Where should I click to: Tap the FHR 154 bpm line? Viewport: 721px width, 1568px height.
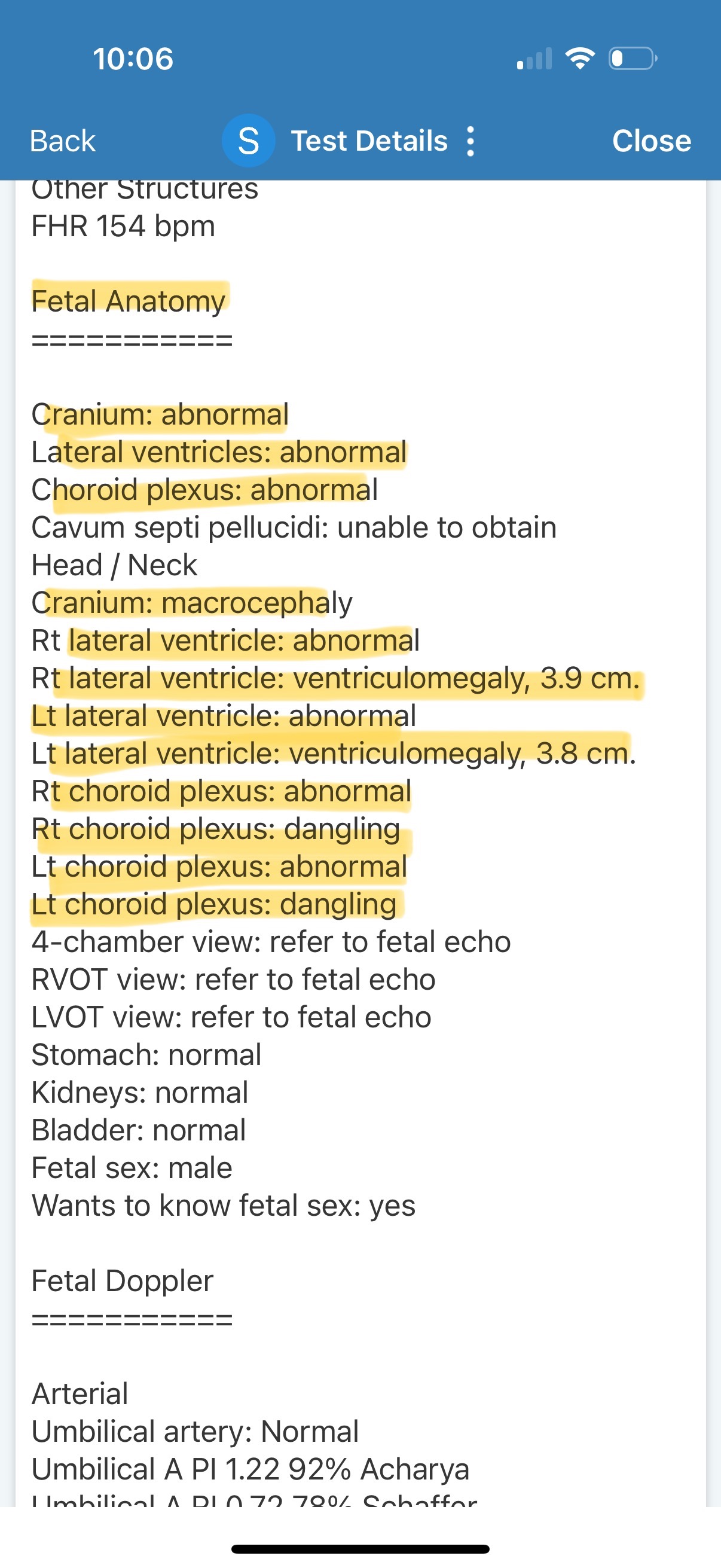(123, 226)
